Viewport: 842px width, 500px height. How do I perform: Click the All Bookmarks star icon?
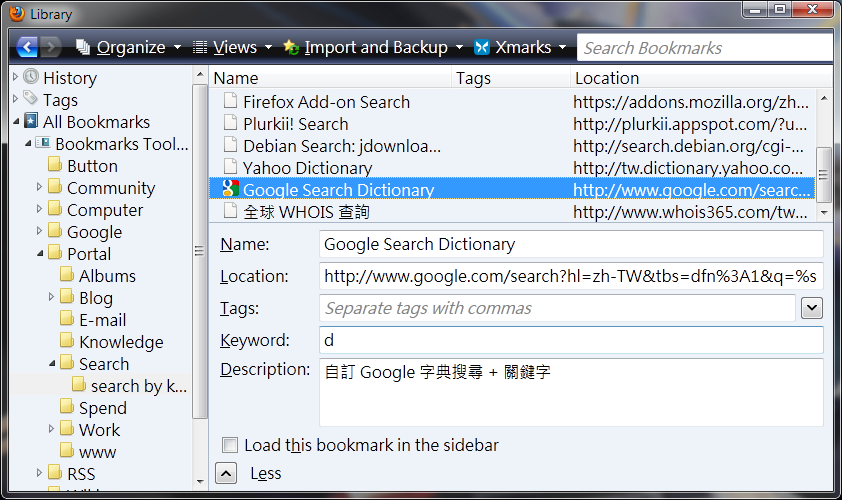(x=31, y=121)
